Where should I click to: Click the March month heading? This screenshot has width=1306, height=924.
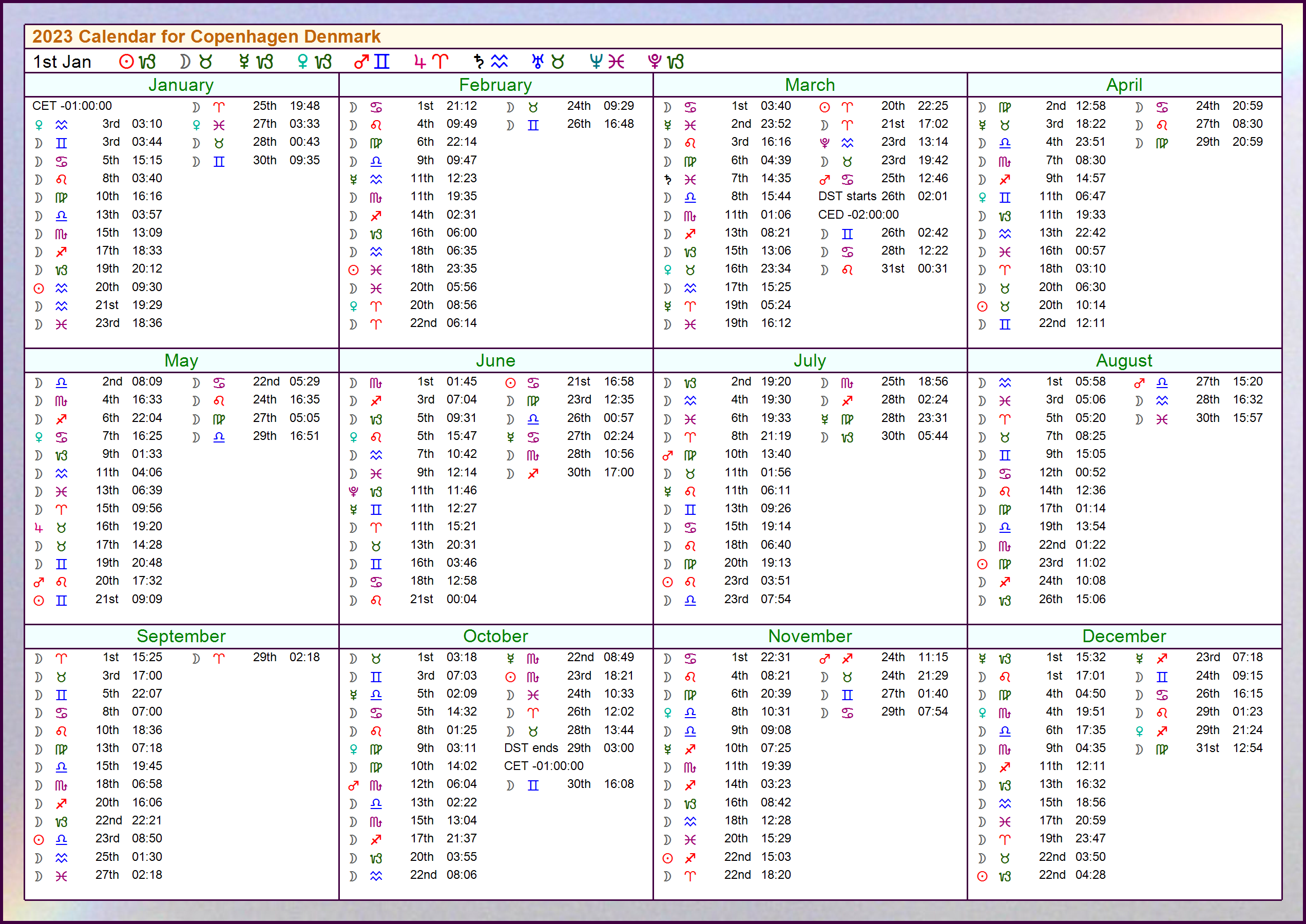(810, 85)
